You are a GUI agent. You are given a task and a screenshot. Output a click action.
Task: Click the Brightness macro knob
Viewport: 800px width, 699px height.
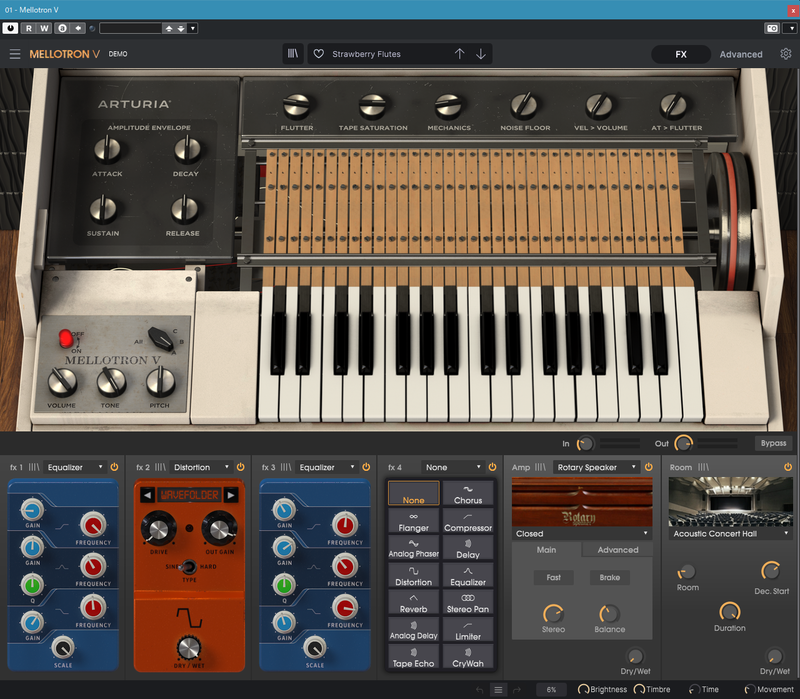coord(583,689)
